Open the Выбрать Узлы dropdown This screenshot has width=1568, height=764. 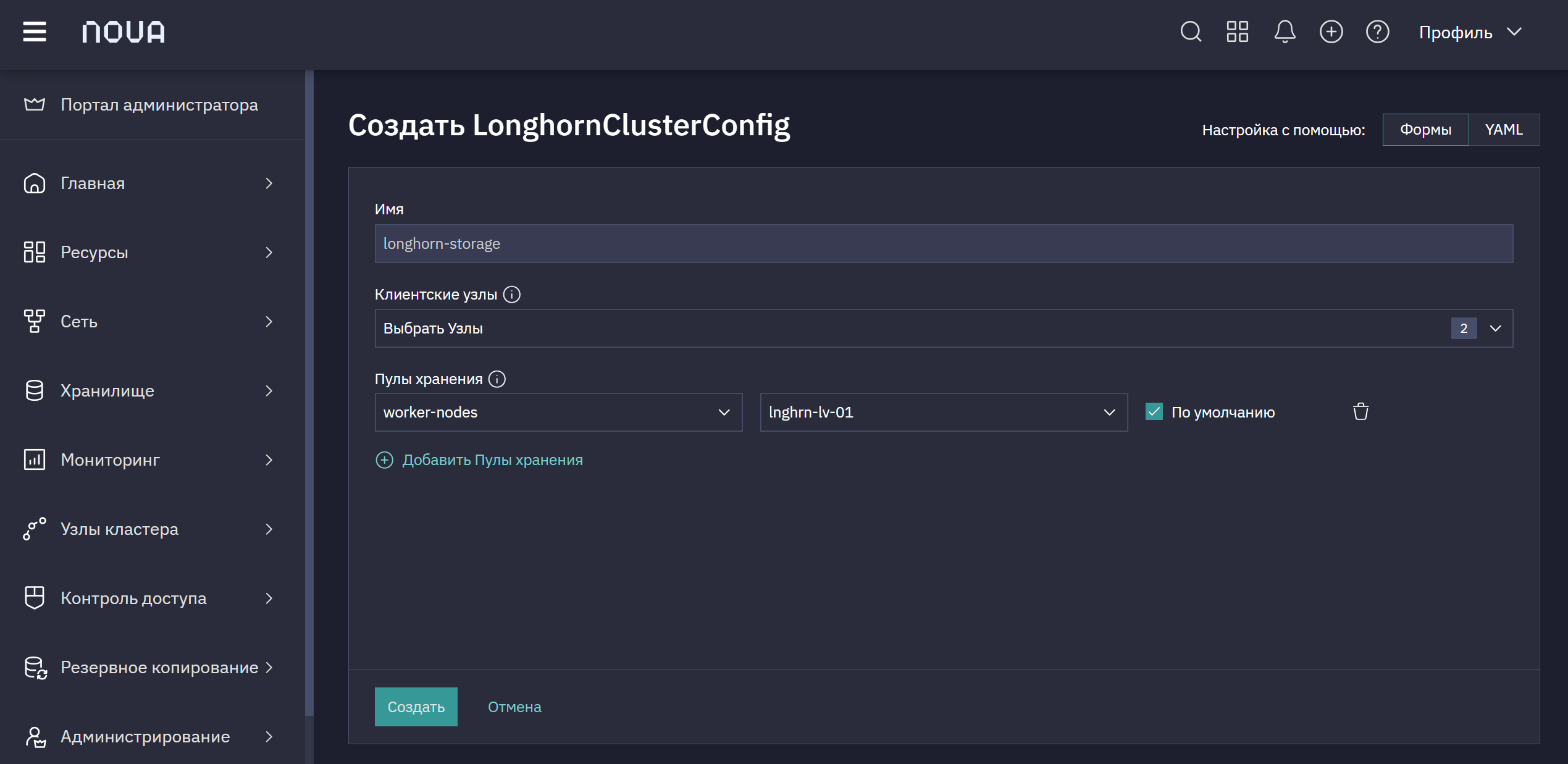944,328
